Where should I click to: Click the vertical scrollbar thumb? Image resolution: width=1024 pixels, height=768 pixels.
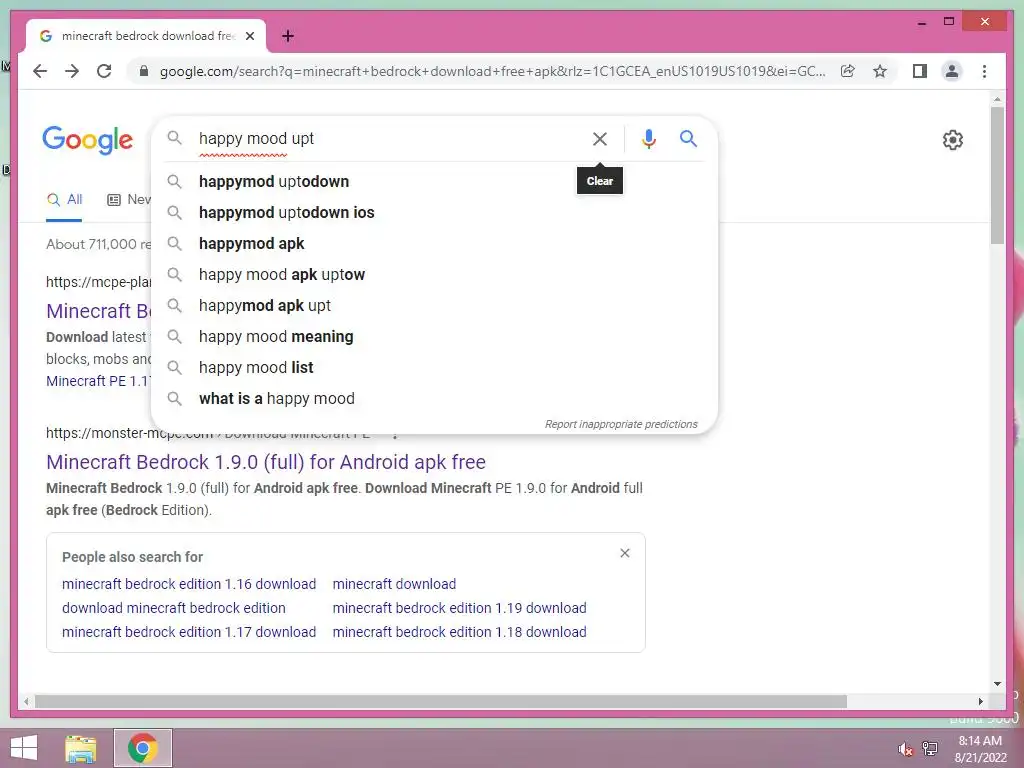coord(997,175)
